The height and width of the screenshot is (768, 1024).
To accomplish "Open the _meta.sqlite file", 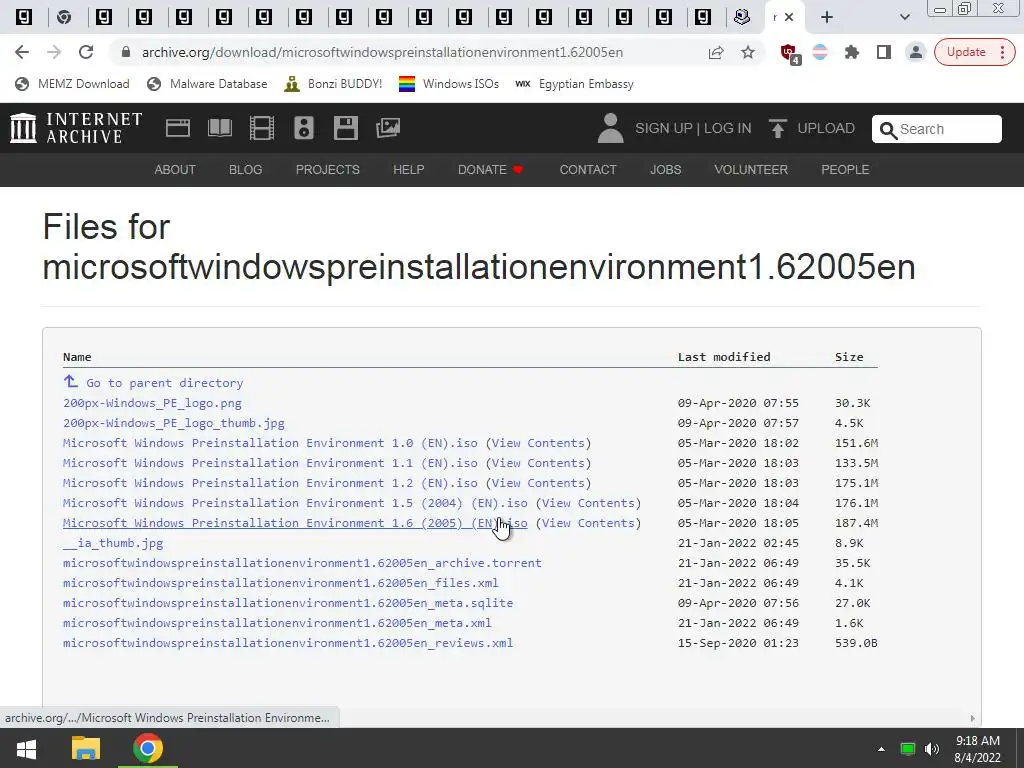I will [x=288, y=603].
